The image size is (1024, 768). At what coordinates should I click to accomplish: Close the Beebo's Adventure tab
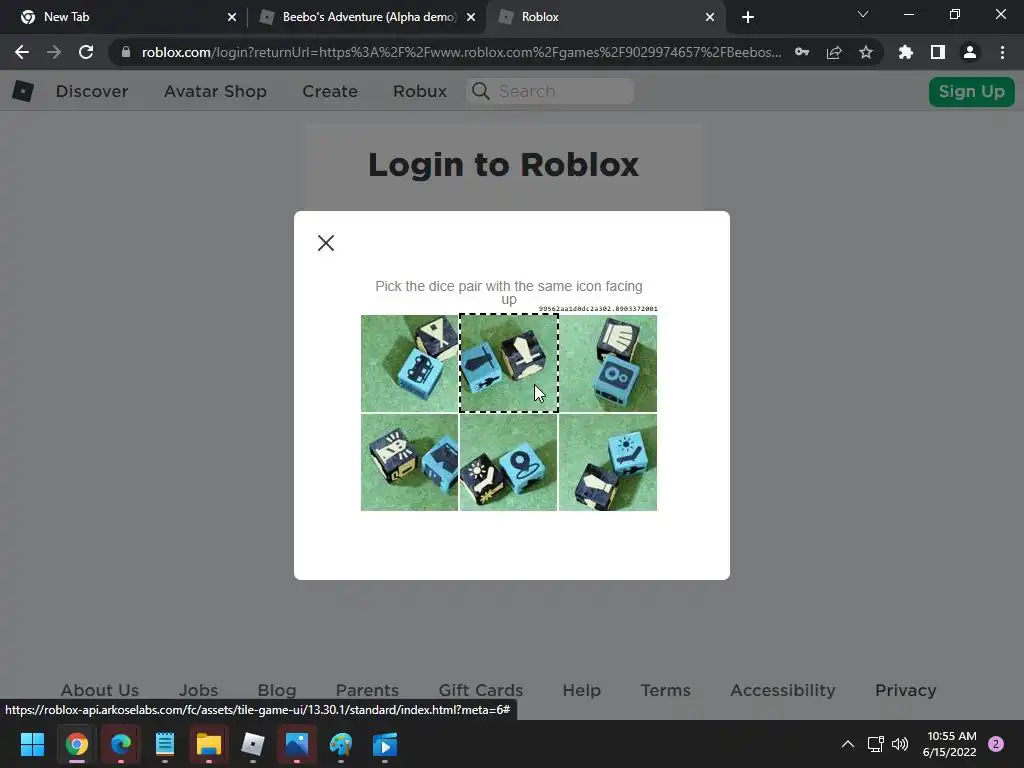tap(471, 17)
